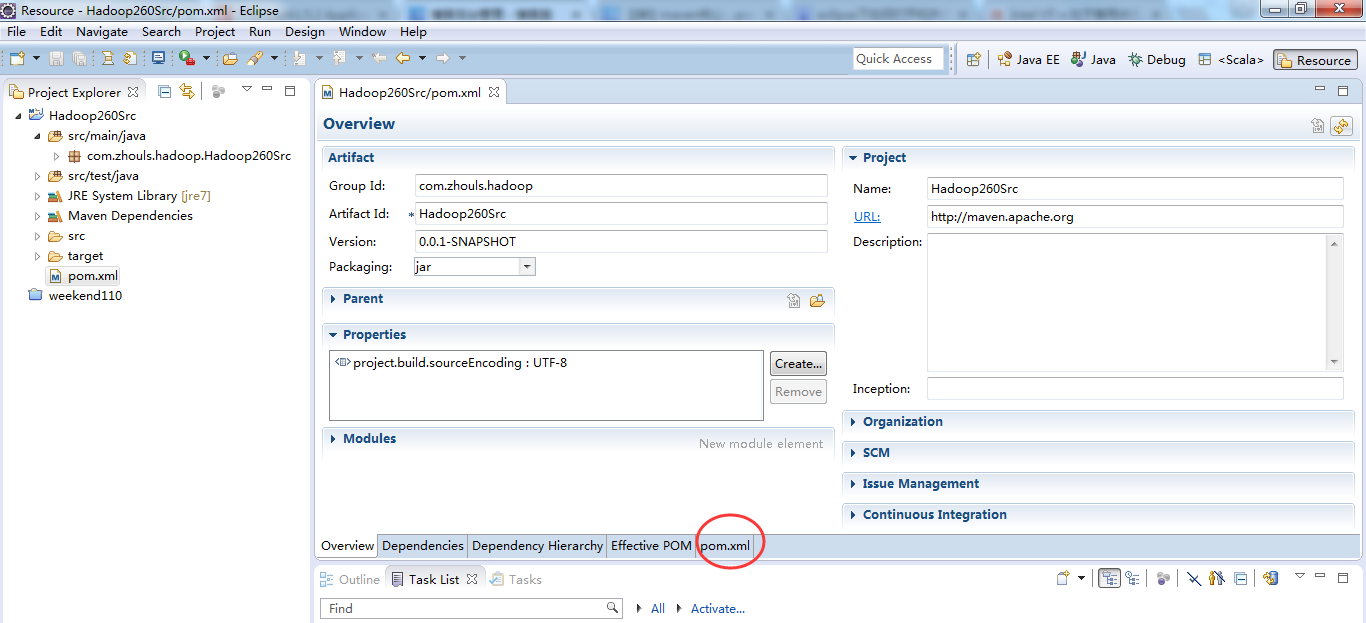The image size is (1366, 623).
Task: Toggle Show Only My Tasks icon
Action: (x=1217, y=578)
